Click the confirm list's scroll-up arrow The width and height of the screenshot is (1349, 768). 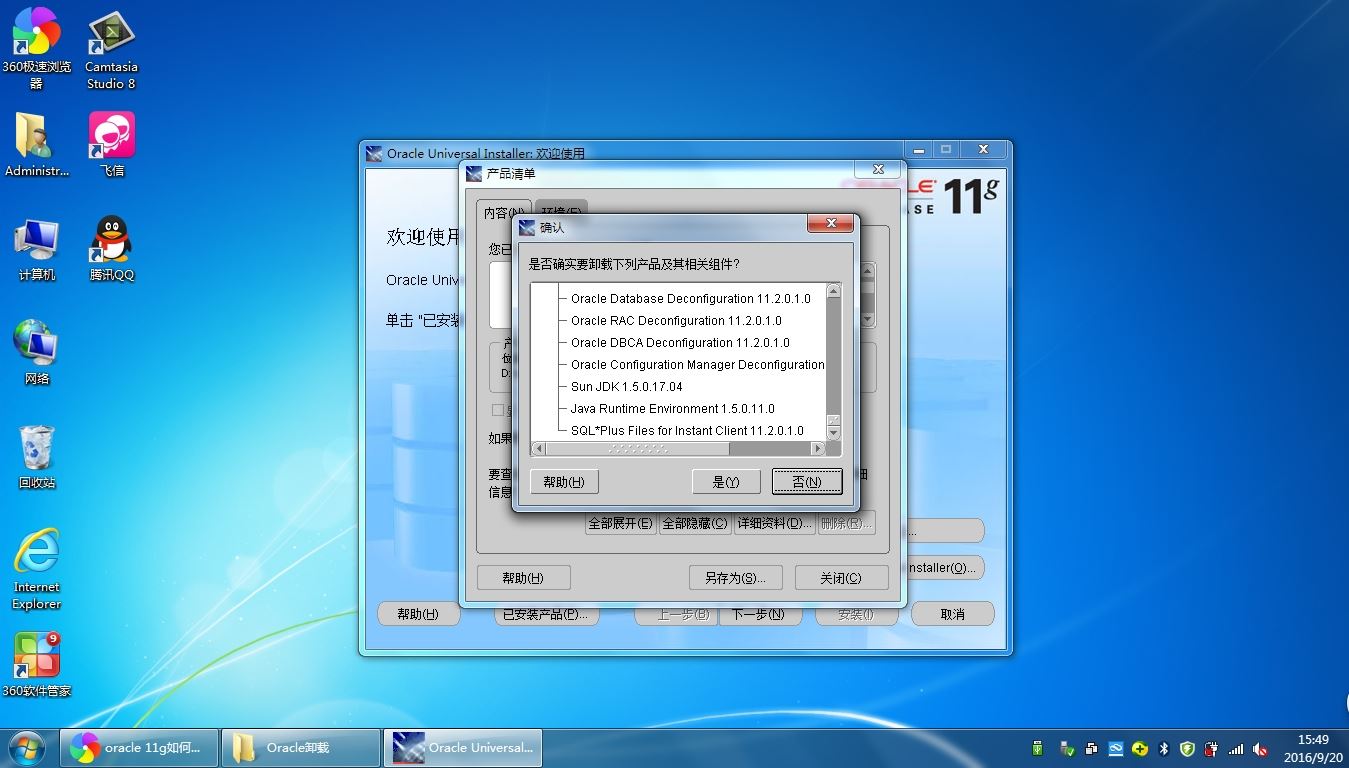click(834, 291)
